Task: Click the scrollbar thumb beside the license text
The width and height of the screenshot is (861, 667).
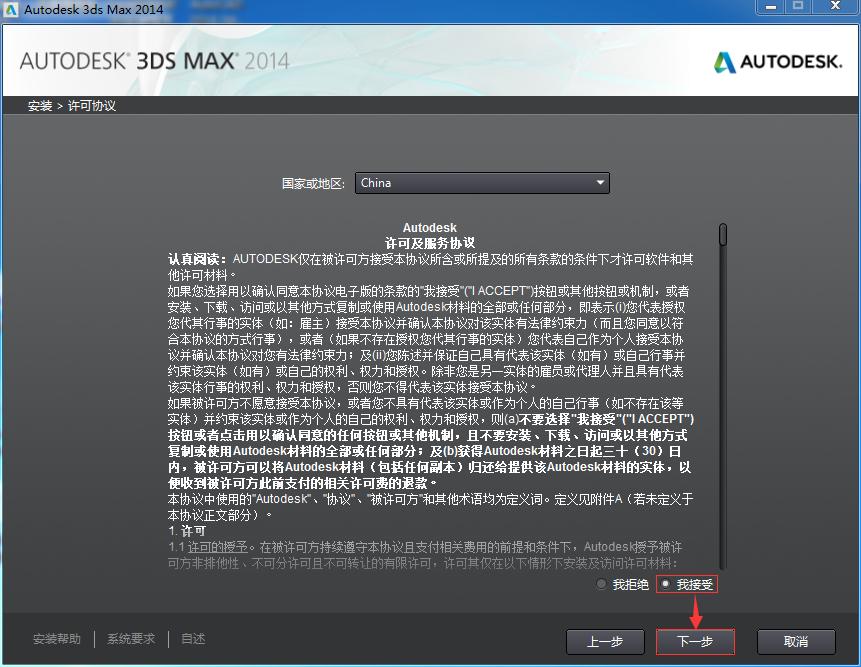Action: pyautogui.click(x=721, y=235)
